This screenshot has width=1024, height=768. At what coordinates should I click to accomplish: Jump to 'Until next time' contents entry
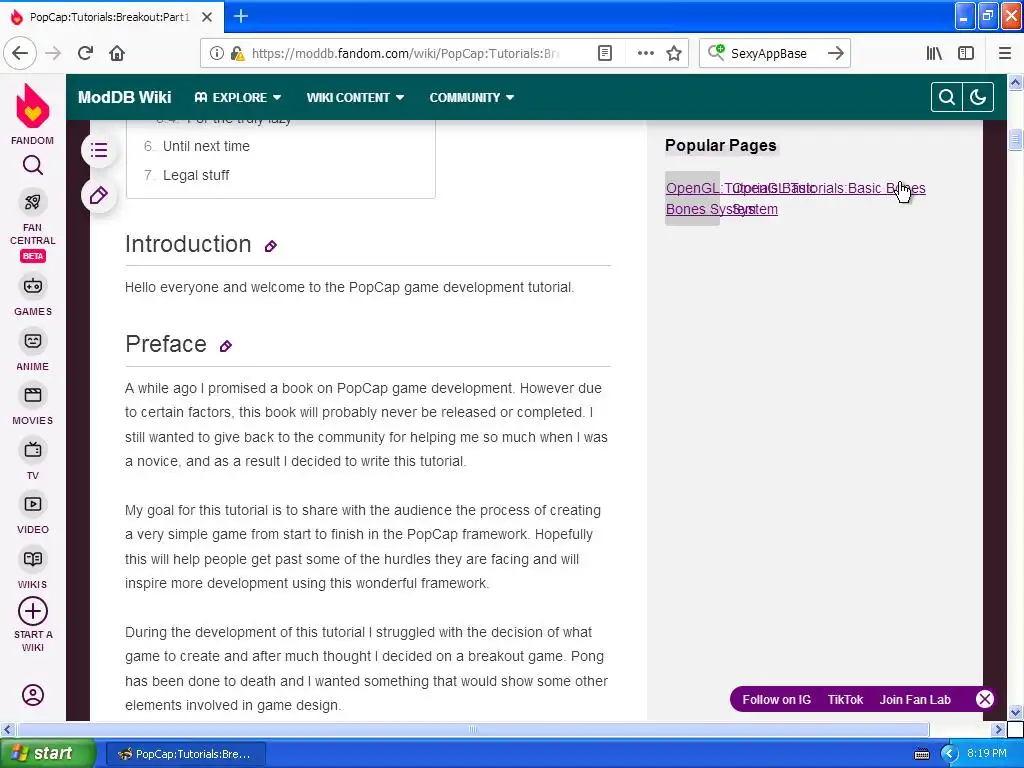pos(206,146)
